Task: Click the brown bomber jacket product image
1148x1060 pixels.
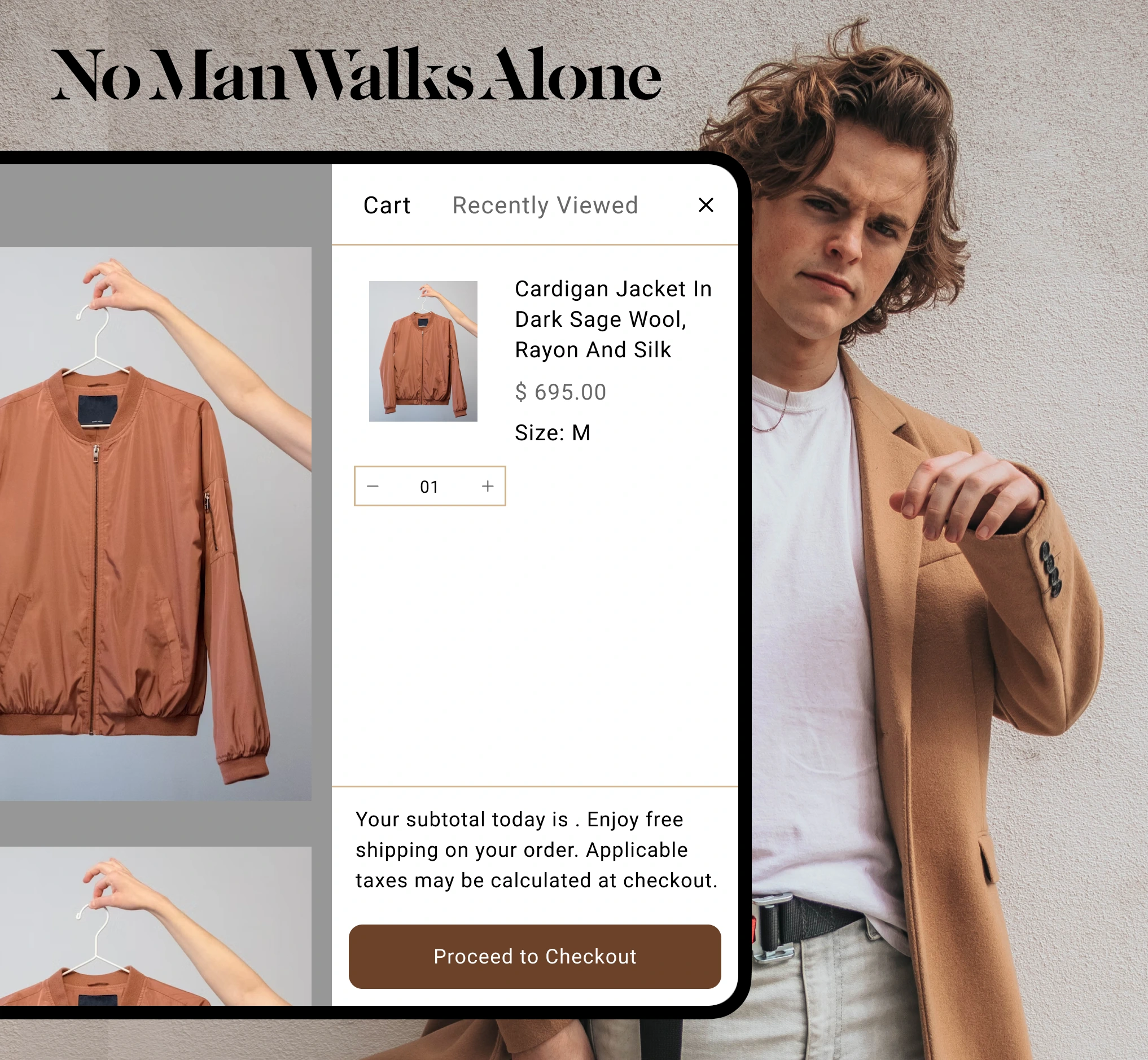Action: (424, 351)
